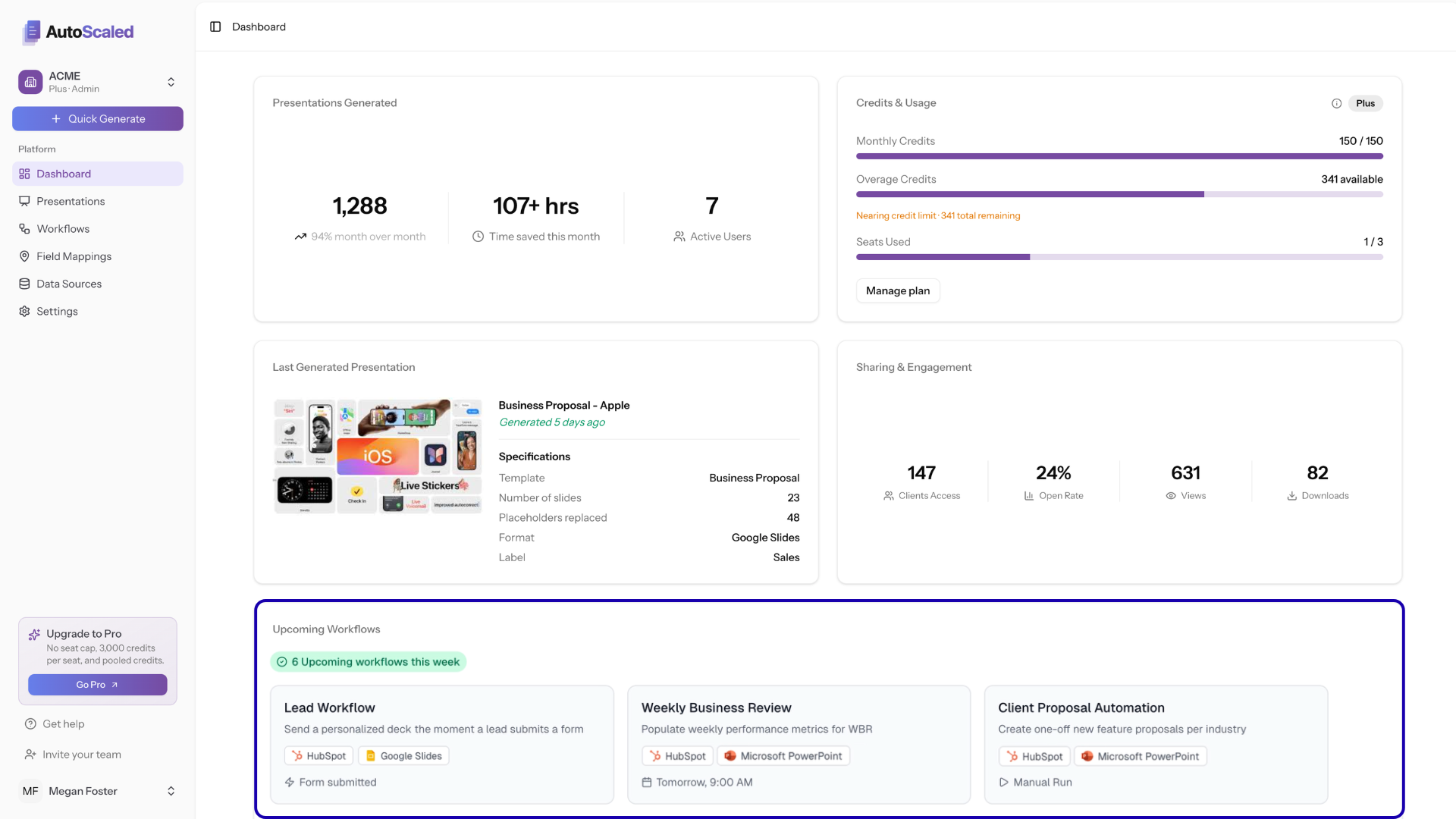Click the Seats Used progress bar
Screen dimensions: 1456x819
[x=1119, y=257]
